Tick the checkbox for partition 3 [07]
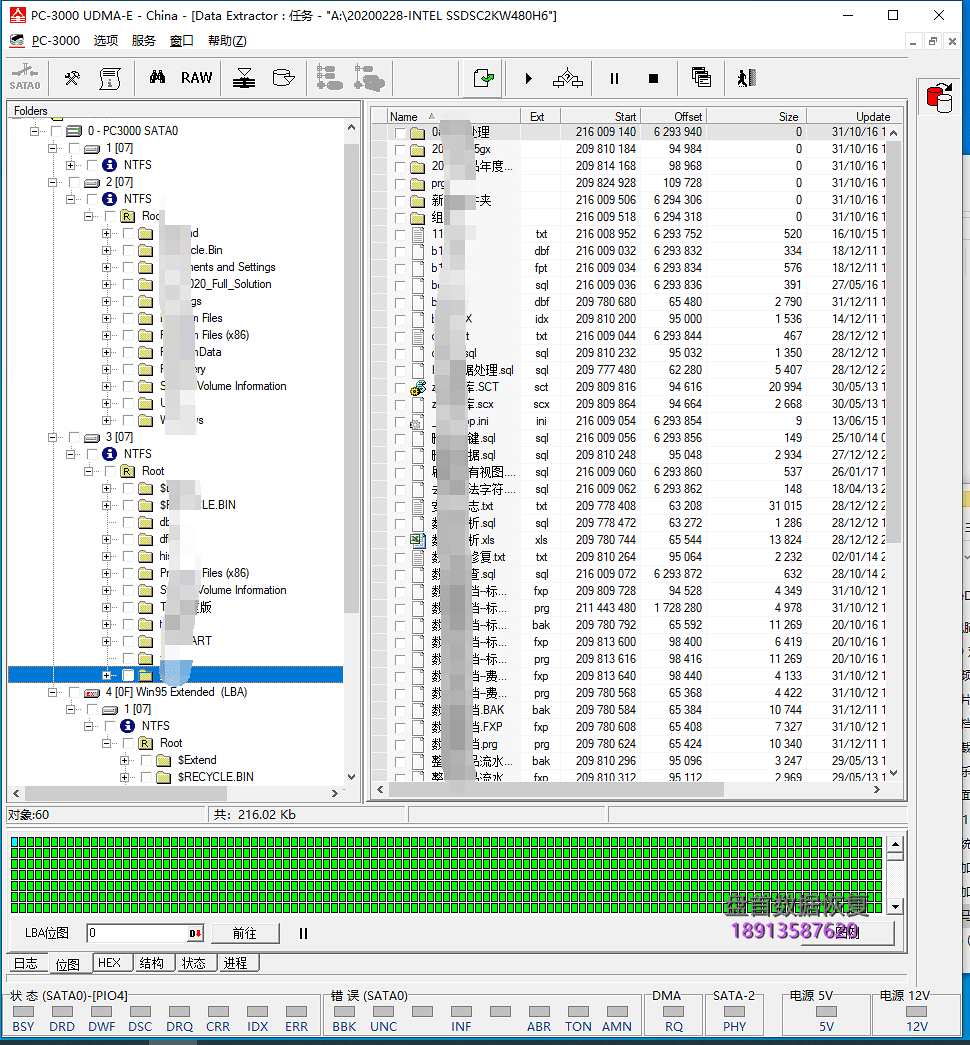 [74, 437]
